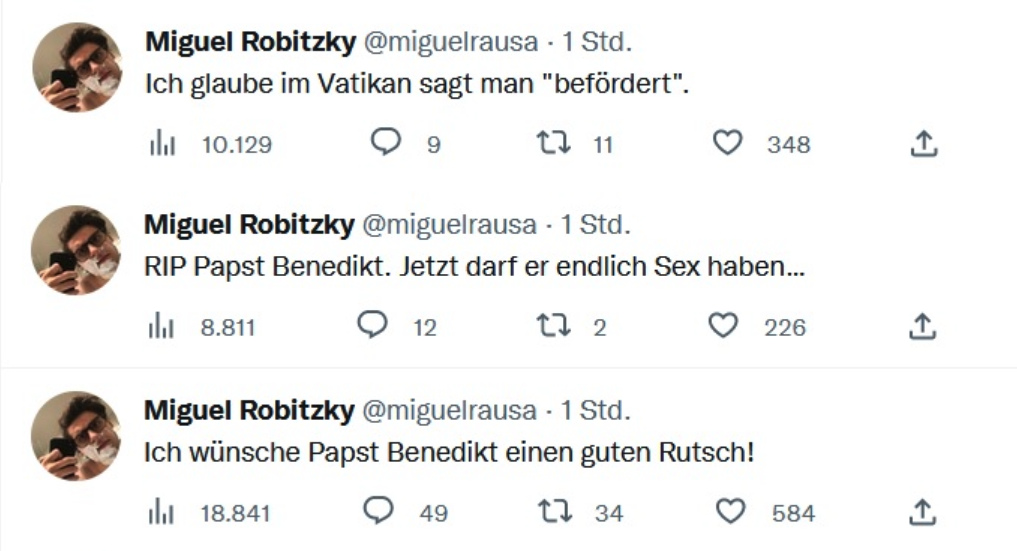
Task: View analytics of the "befördert" tweet
Action: click(x=162, y=145)
